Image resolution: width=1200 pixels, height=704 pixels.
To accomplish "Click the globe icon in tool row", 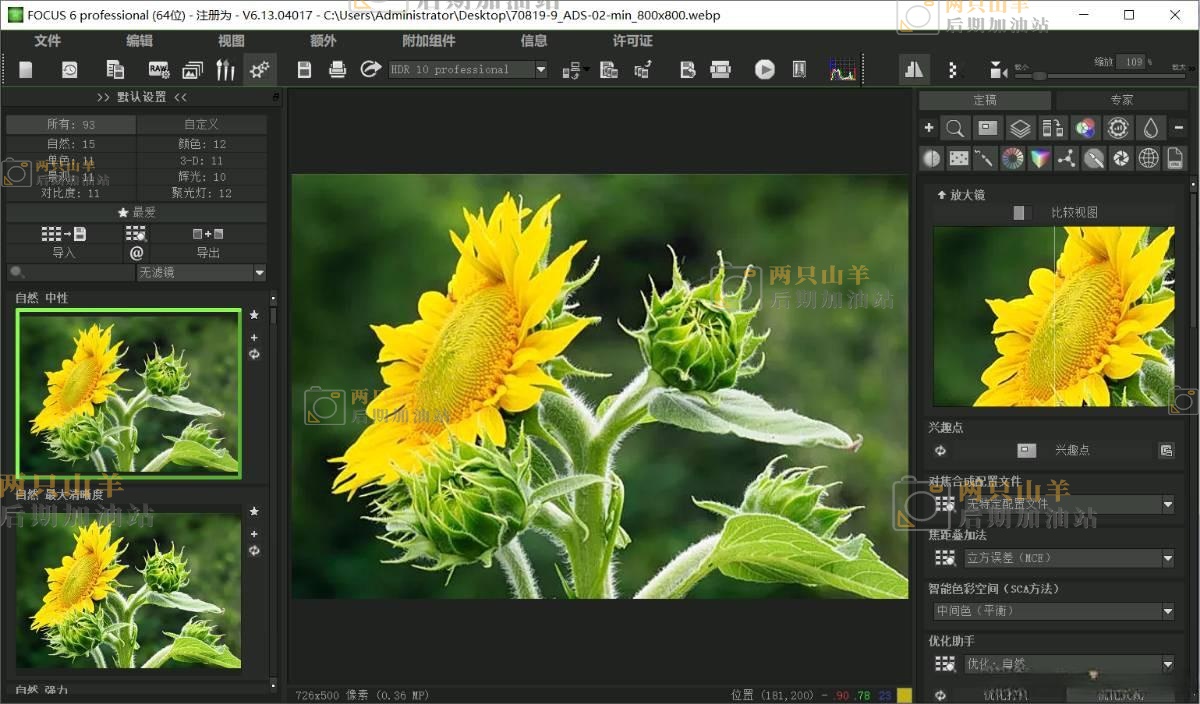I will click(1148, 158).
